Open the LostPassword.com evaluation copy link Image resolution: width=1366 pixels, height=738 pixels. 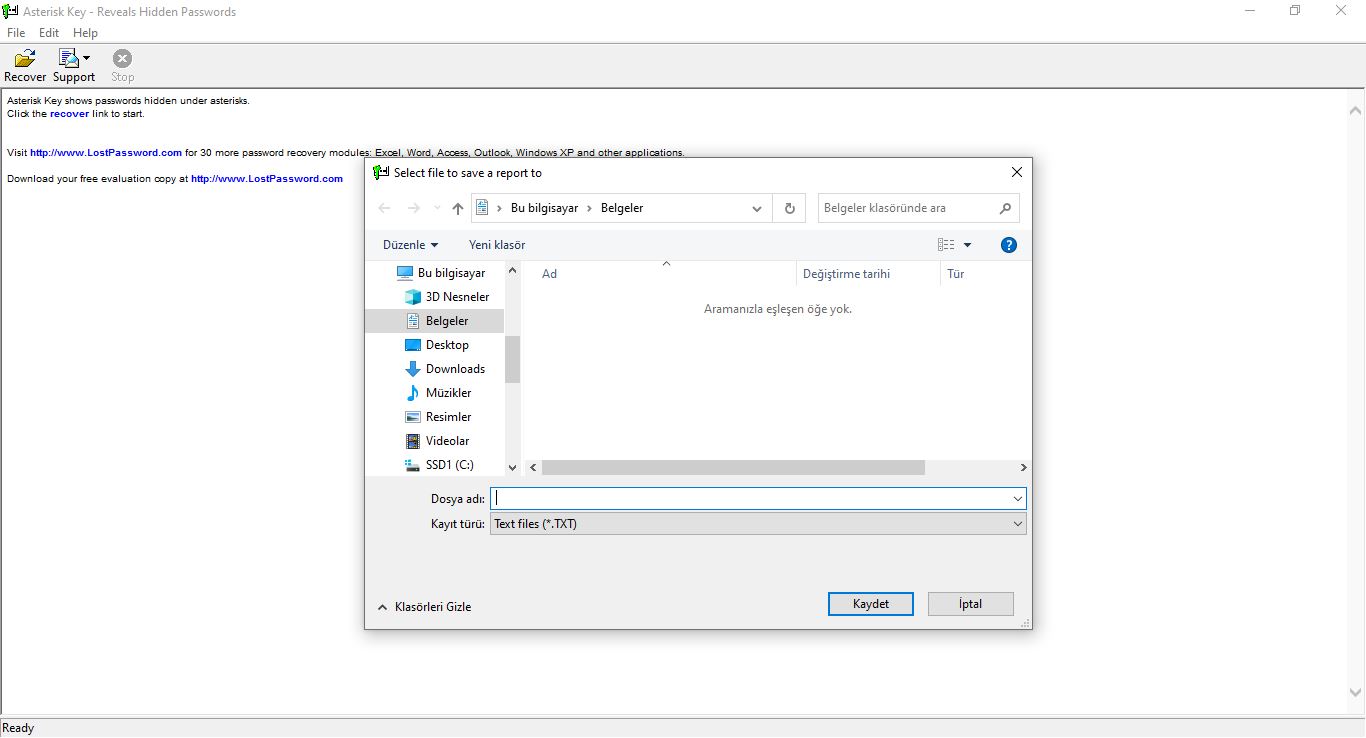click(x=267, y=179)
